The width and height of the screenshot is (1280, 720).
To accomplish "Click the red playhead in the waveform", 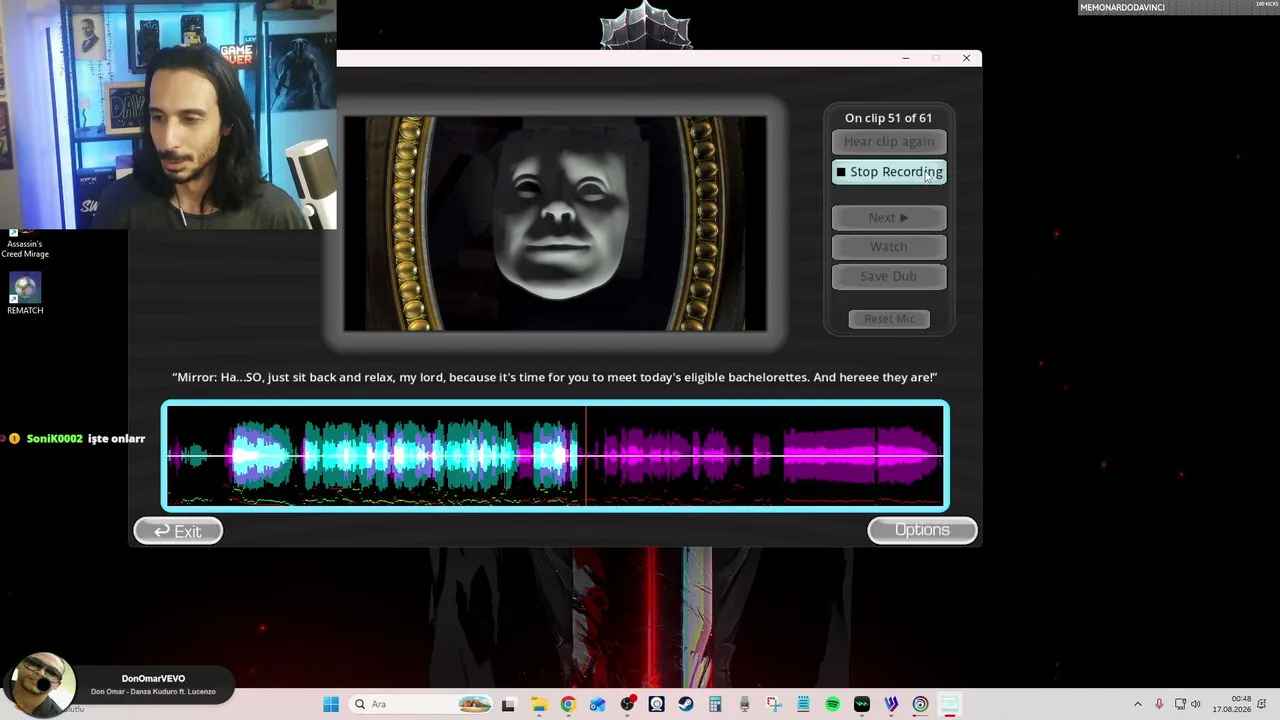I will [x=586, y=456].
